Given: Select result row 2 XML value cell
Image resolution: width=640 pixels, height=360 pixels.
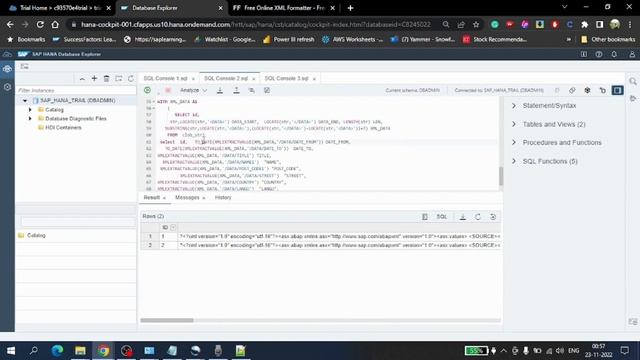Looking at the screenshot, I should click(339, 245).
